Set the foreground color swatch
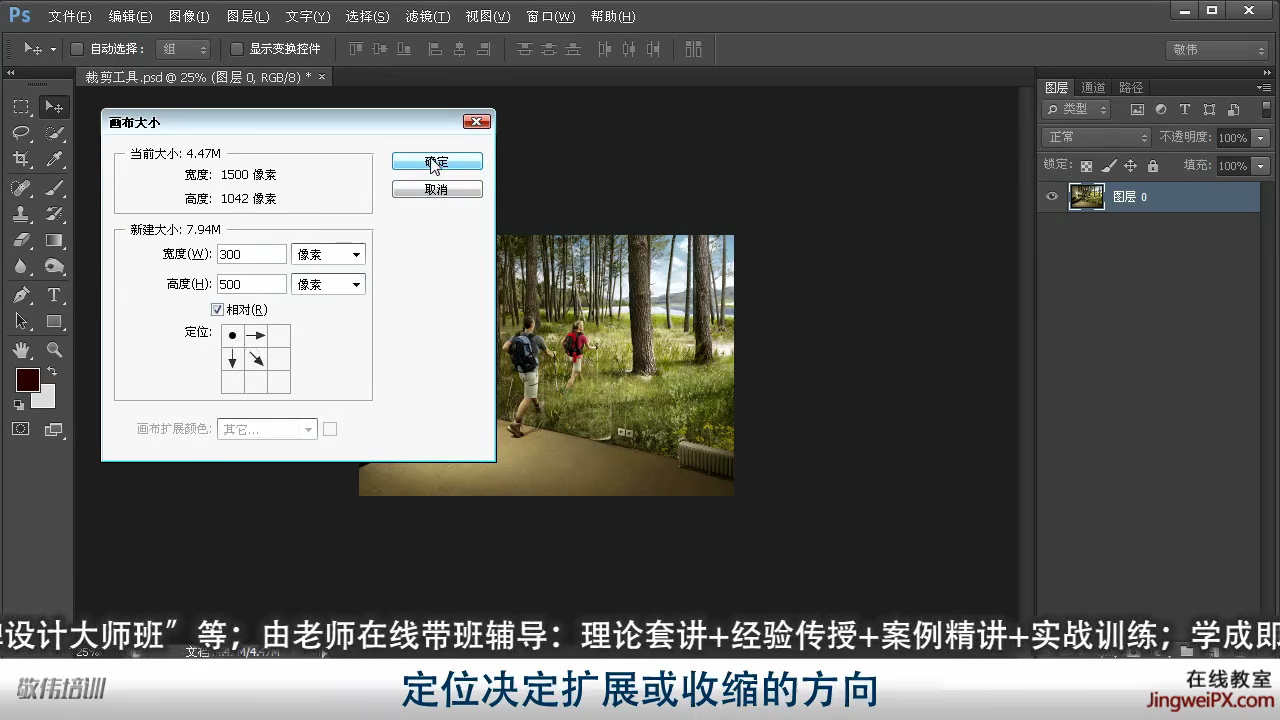The width and height of the screenshot is (1280, 720). (27, 380)
